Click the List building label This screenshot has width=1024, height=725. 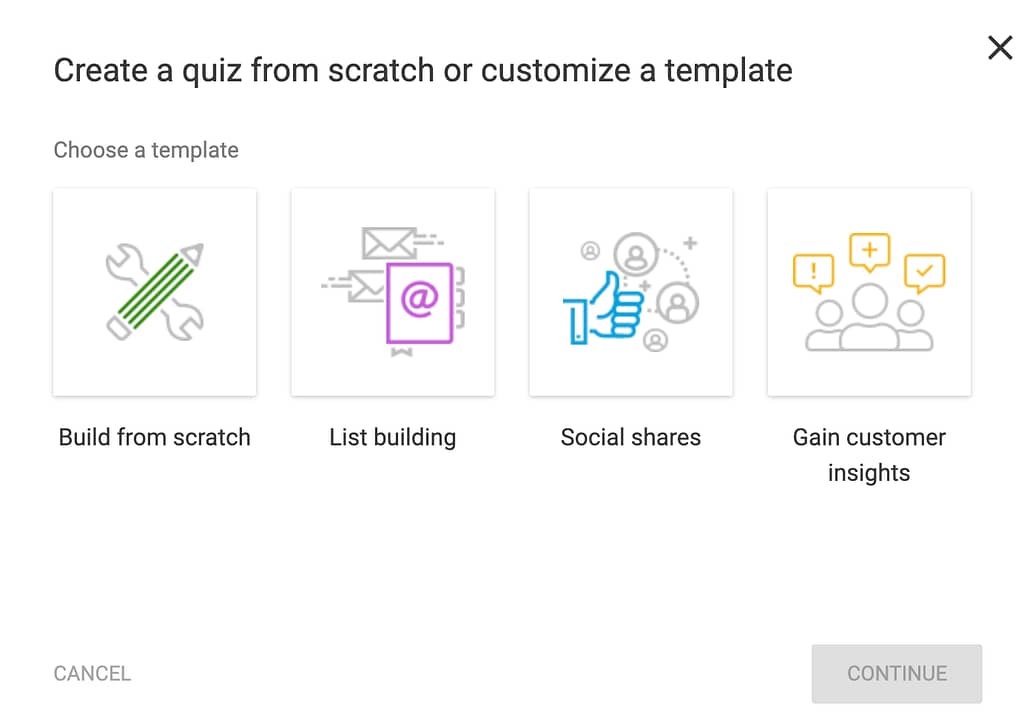coord(392,437)
